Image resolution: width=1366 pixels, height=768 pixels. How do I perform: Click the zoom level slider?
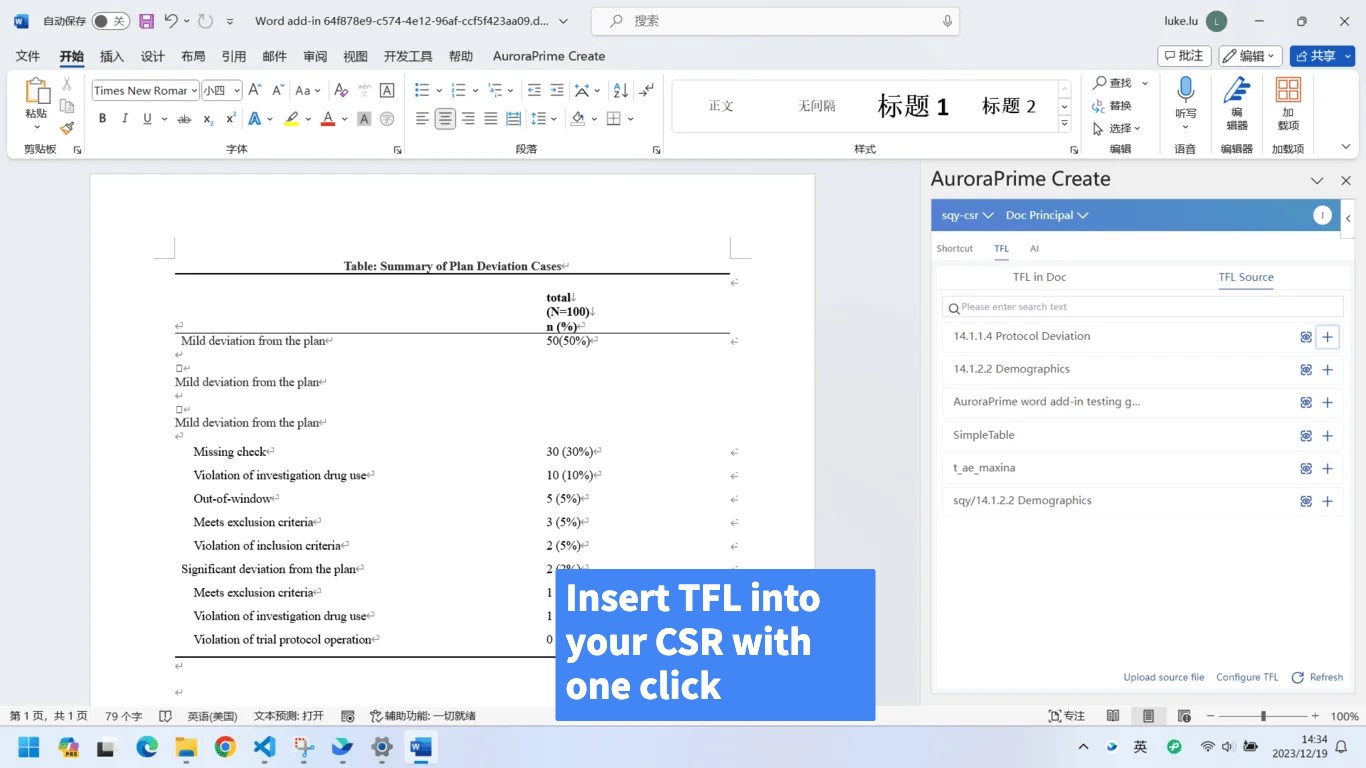pos(1263,716)
